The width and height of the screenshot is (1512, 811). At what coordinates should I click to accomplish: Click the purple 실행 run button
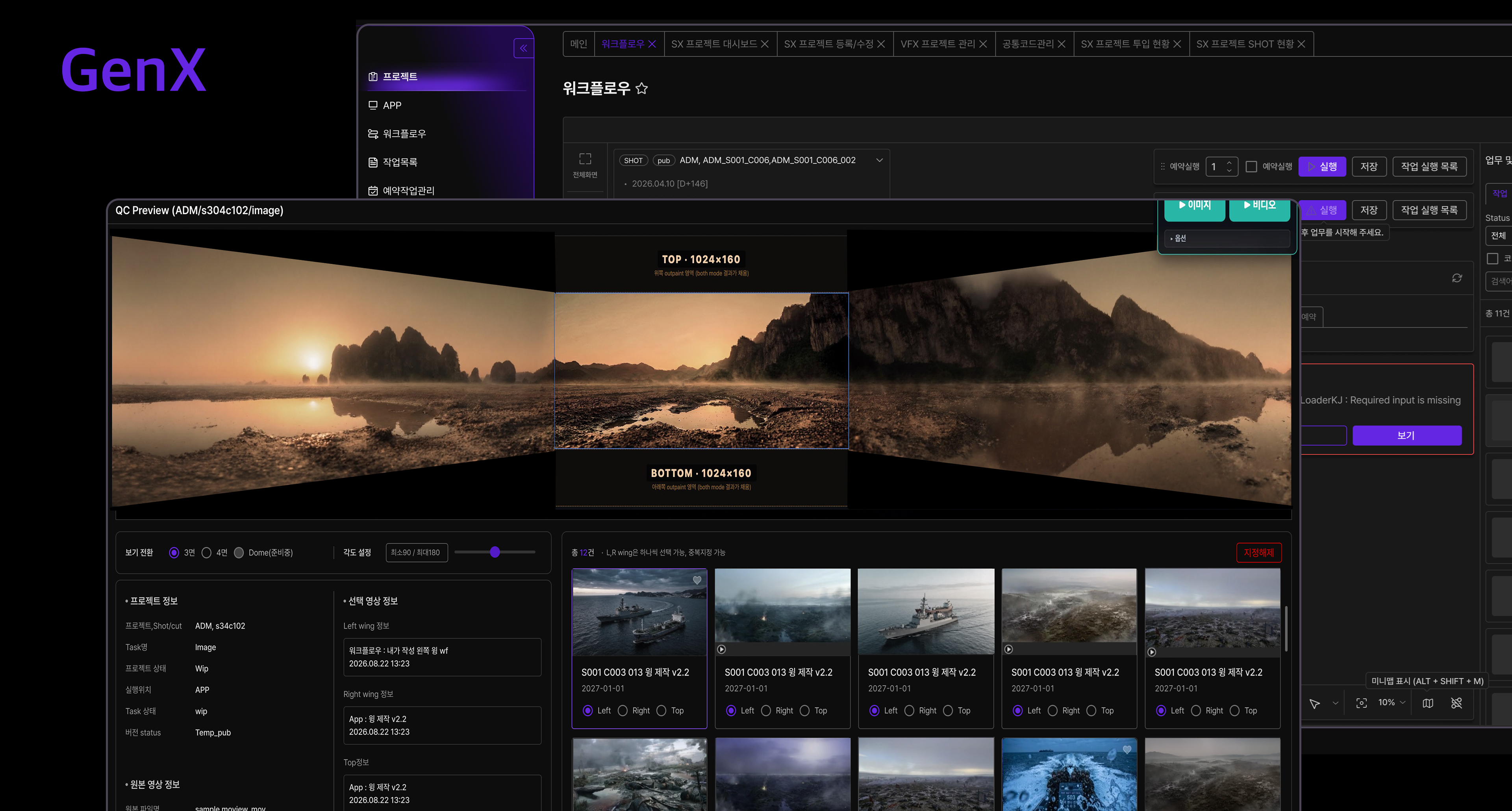pos(1322,167)
